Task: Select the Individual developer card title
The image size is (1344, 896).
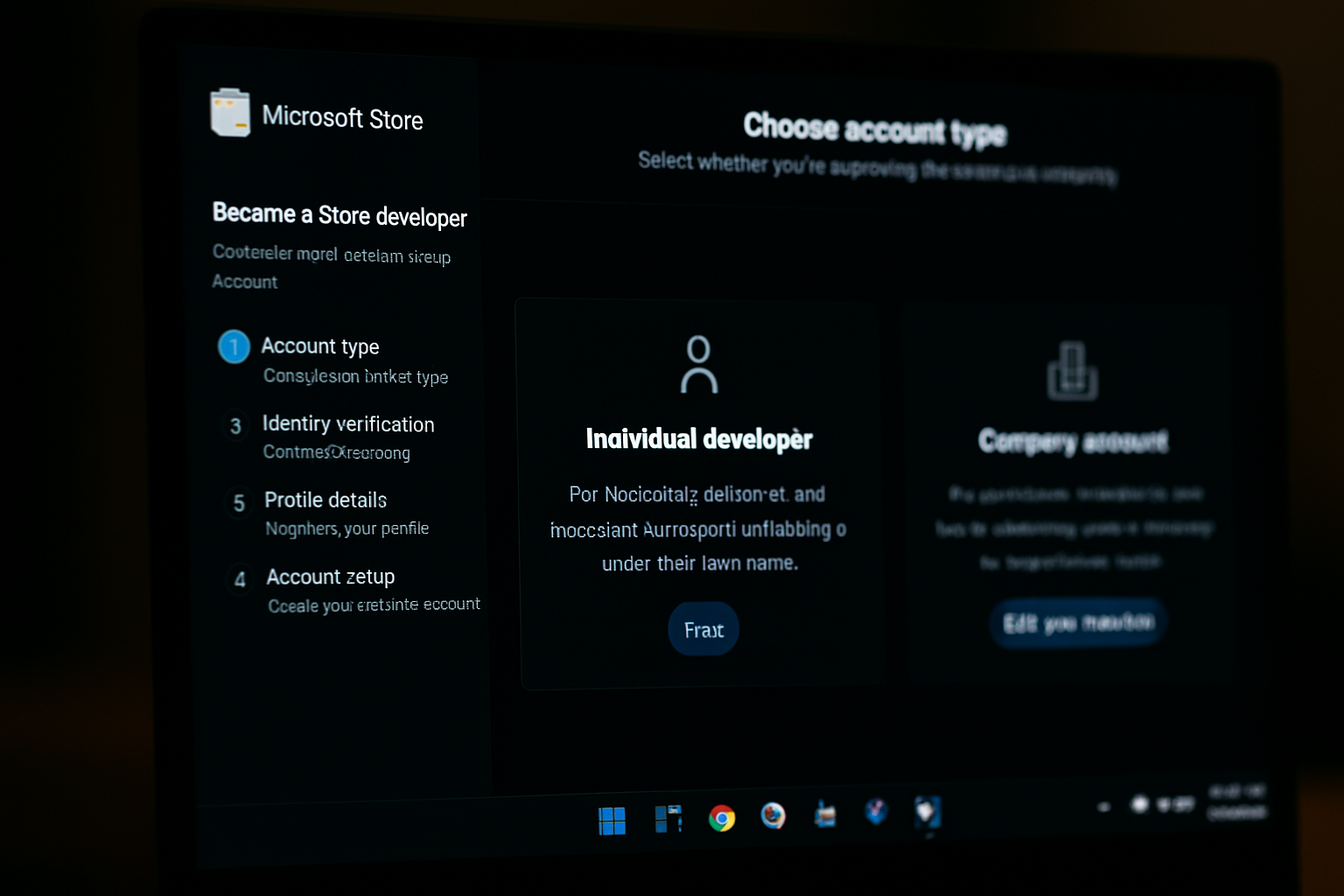Action: click(x=699, y=439)
